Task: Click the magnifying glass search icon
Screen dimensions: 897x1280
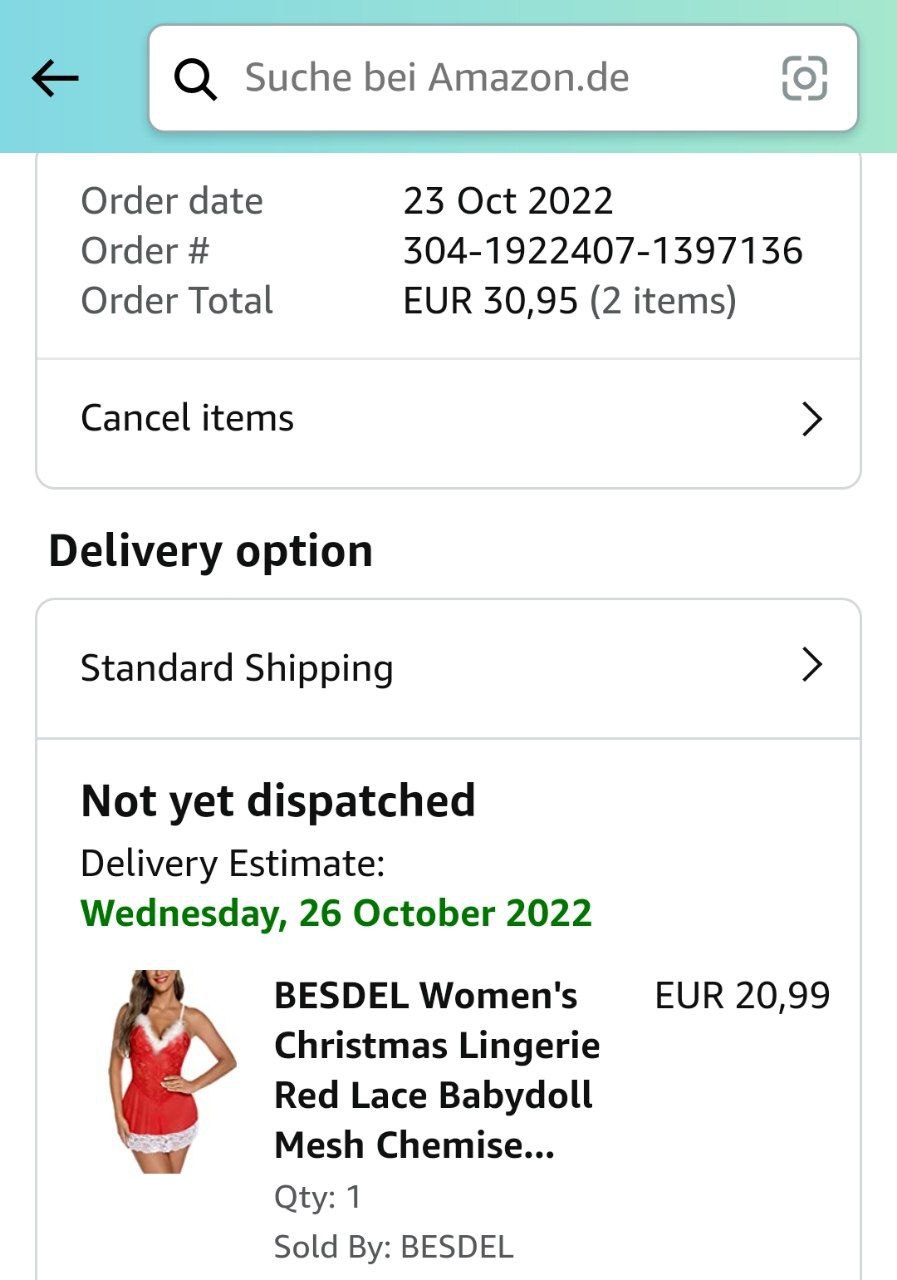Action: (195, 78)
